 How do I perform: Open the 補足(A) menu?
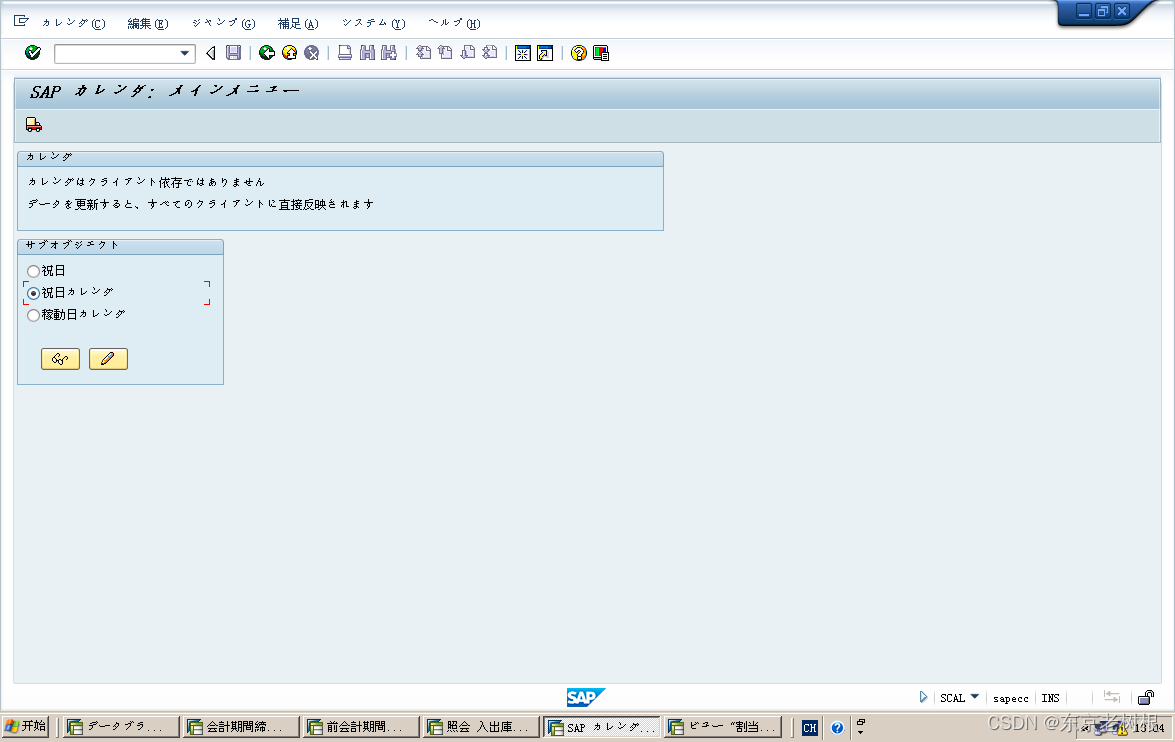[297, 23]
